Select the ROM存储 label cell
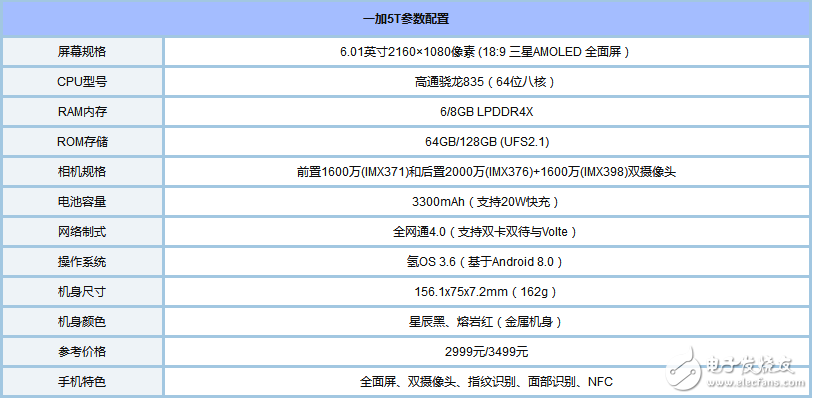This screenshot has width=813, height=399. pyautogui.click(x=82, y=142)
